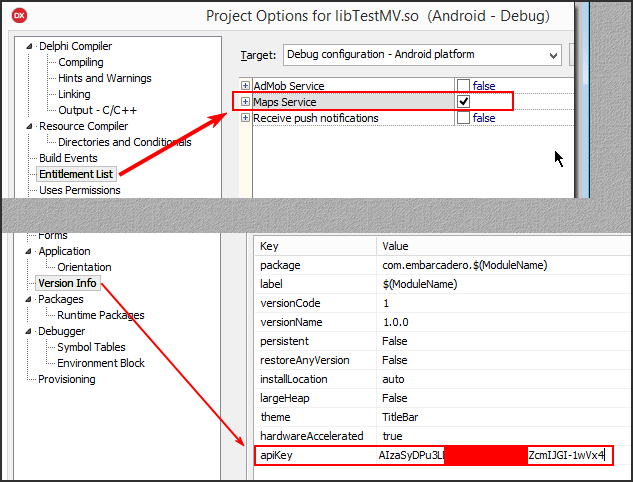The height and width of the screenshot is (482, 633).
Task: Enable Receive push notifications checkbox
Action: click(463, 117)
